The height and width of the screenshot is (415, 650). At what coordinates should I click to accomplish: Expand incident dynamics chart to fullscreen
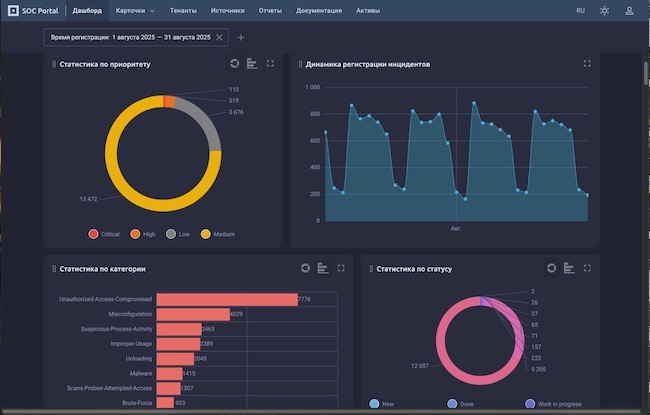(x=587, y=63)
